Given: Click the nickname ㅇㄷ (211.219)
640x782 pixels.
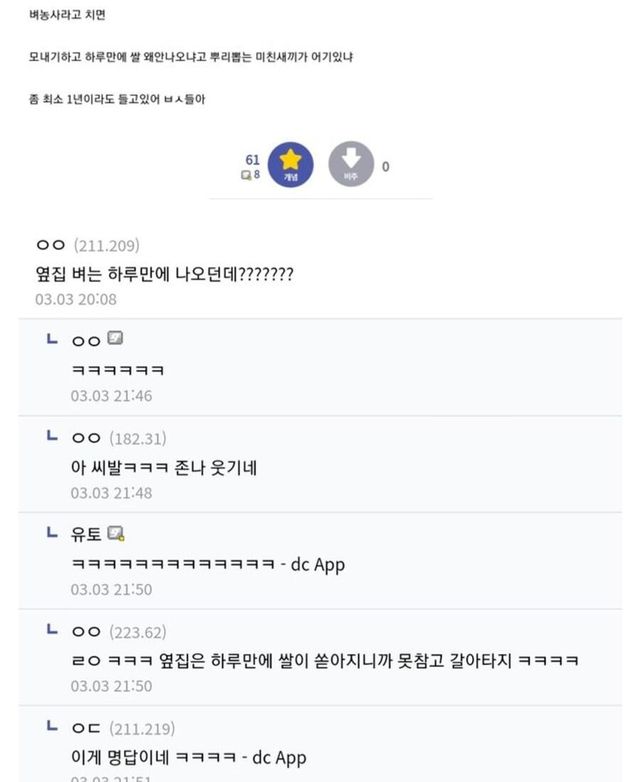Looking at the screenshot, I should point(86,728).
